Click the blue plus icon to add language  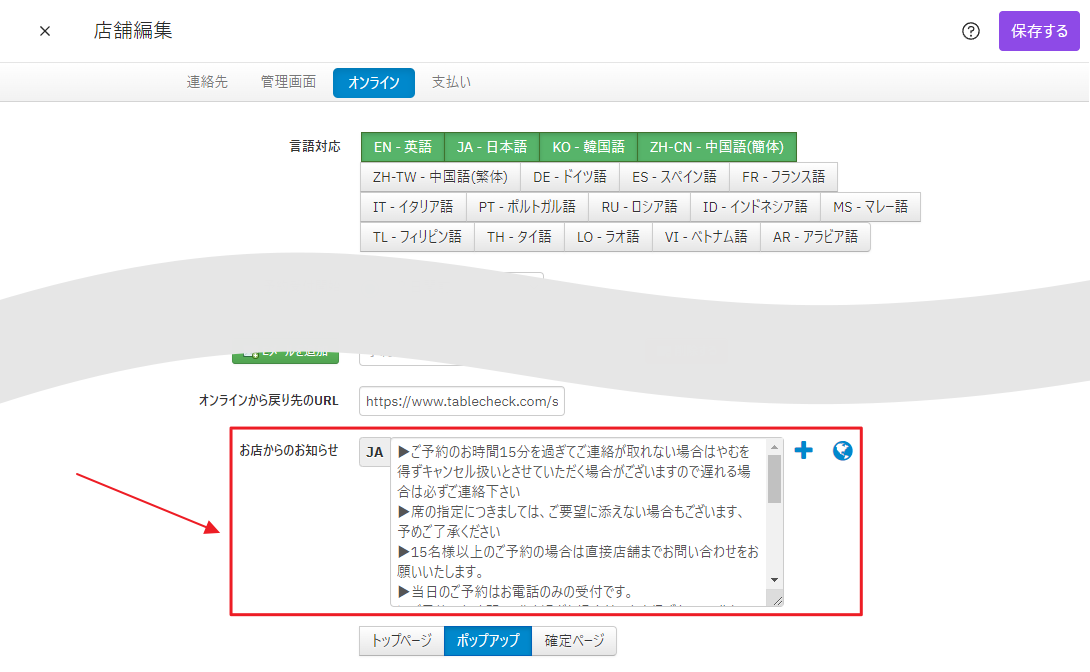(803, 451)
